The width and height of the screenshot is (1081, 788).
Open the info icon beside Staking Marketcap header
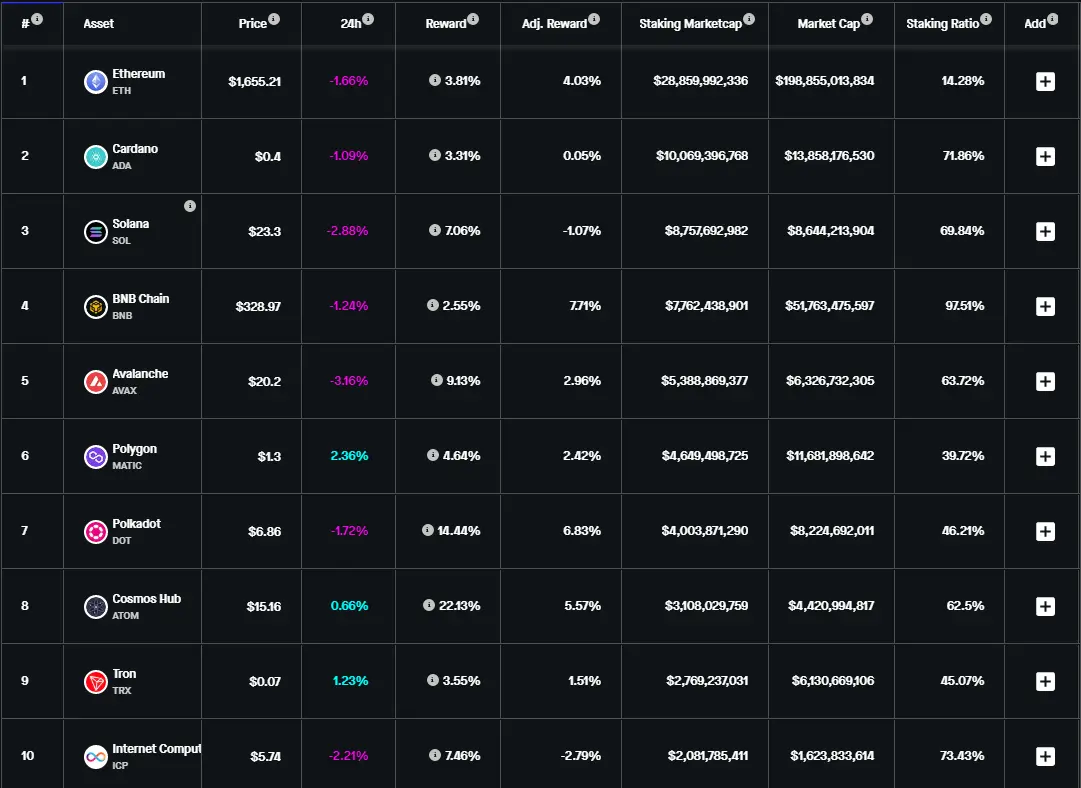(x=749, y=19)
